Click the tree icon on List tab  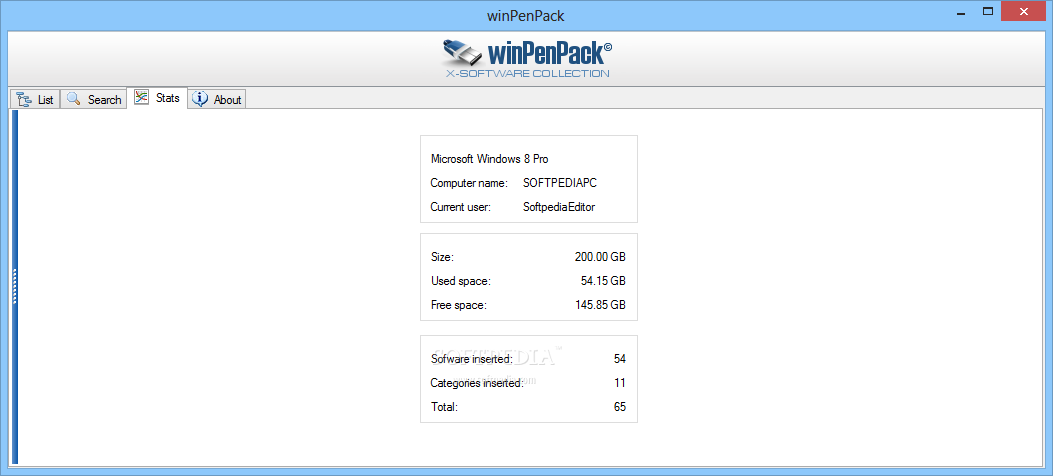tap(25, 99)
